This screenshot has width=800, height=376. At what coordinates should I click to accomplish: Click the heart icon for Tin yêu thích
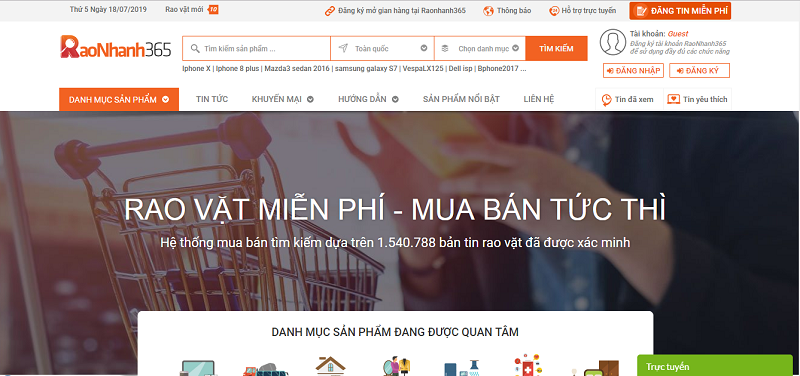(674, 99)
